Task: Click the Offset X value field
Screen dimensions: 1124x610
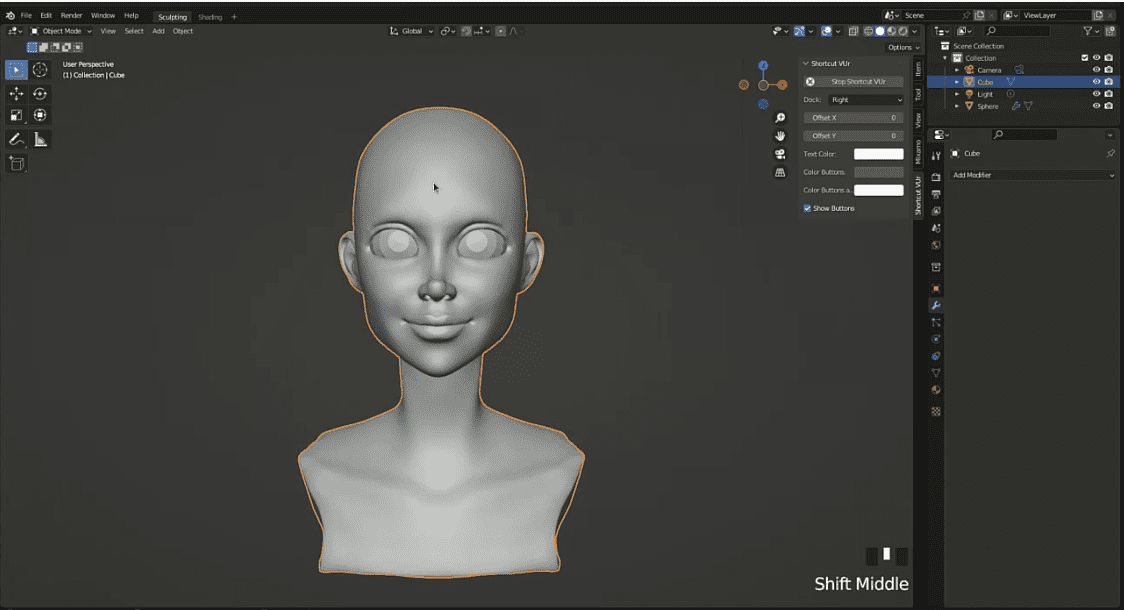Action: tap(853, 117)
